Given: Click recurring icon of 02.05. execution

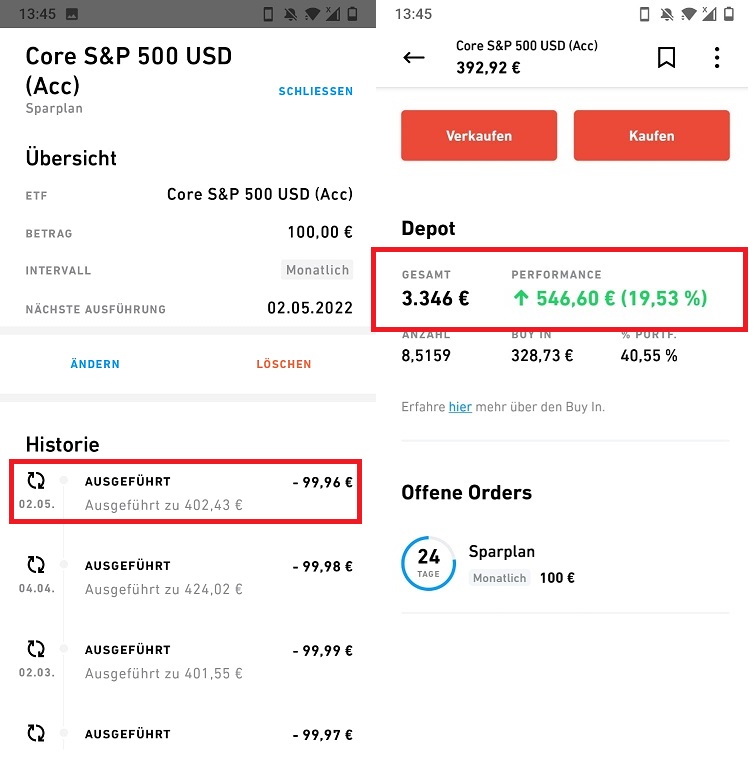Looking at the screenshot, I should point(36,481).
